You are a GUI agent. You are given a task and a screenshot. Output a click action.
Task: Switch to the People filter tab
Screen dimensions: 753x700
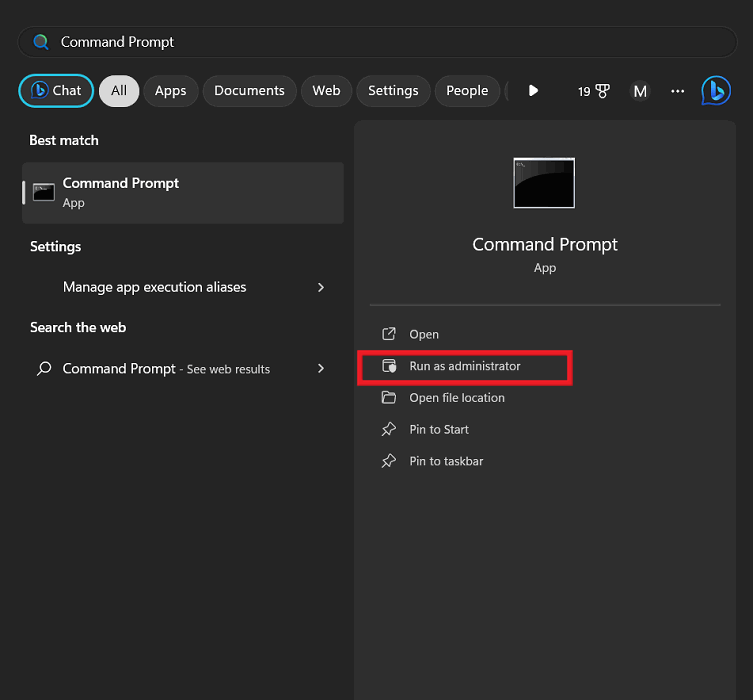click(467, 91)
